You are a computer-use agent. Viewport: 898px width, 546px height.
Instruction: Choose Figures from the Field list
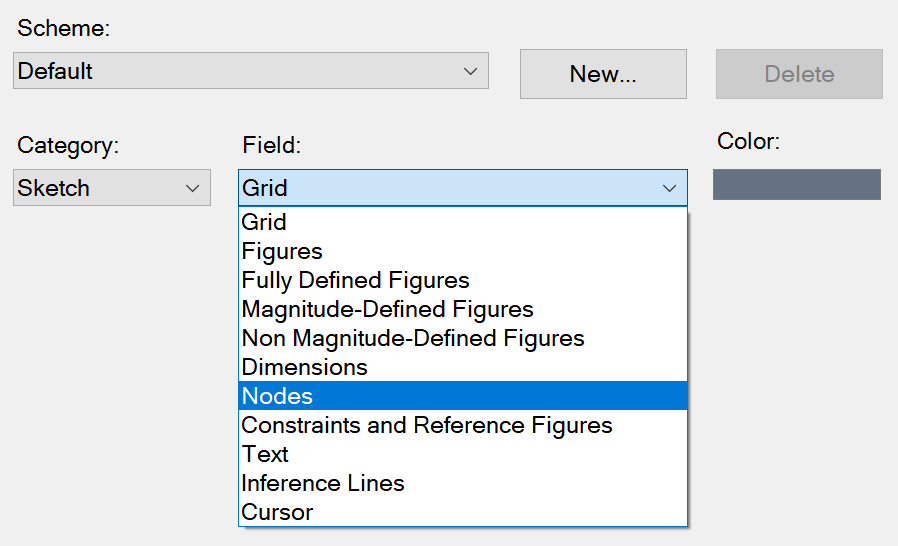[x=282, y=251]
